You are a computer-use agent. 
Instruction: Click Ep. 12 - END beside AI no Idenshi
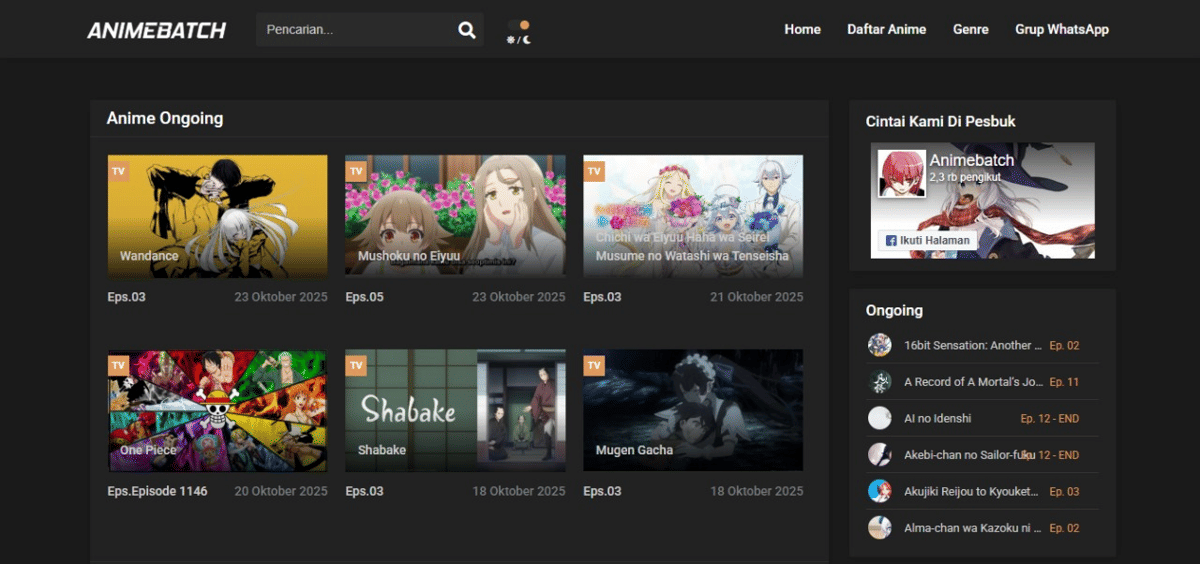click(1050, 418)
